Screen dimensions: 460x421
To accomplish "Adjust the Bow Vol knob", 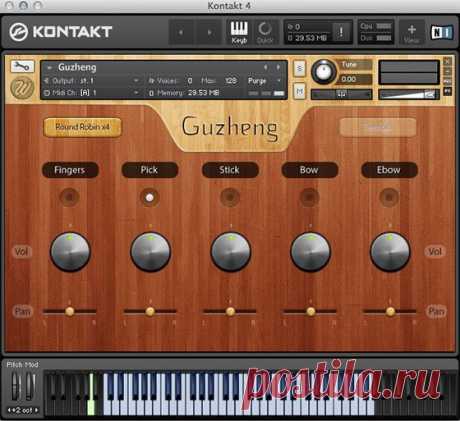I will pos(310,252).
